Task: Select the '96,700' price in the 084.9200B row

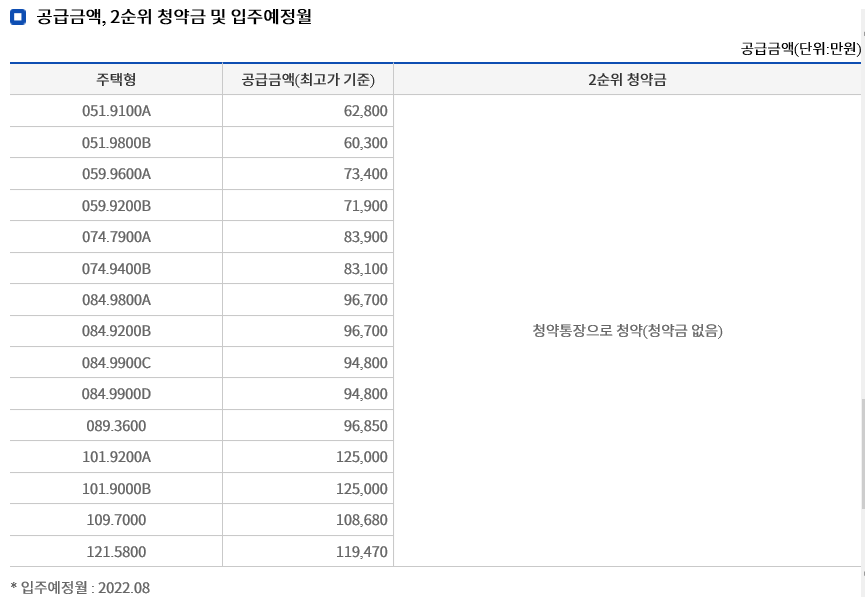Action: pyautogui.click(x=308, y=331)
